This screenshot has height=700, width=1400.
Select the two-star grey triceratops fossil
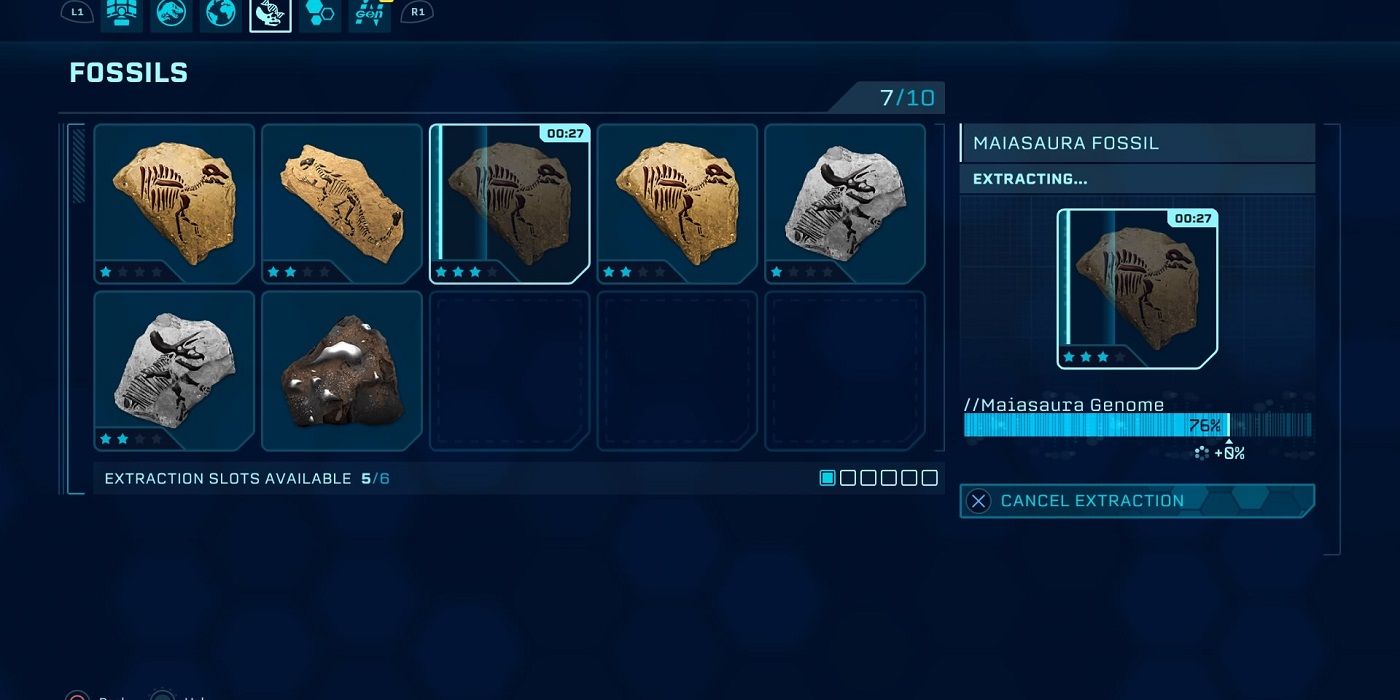click(174, 371)
